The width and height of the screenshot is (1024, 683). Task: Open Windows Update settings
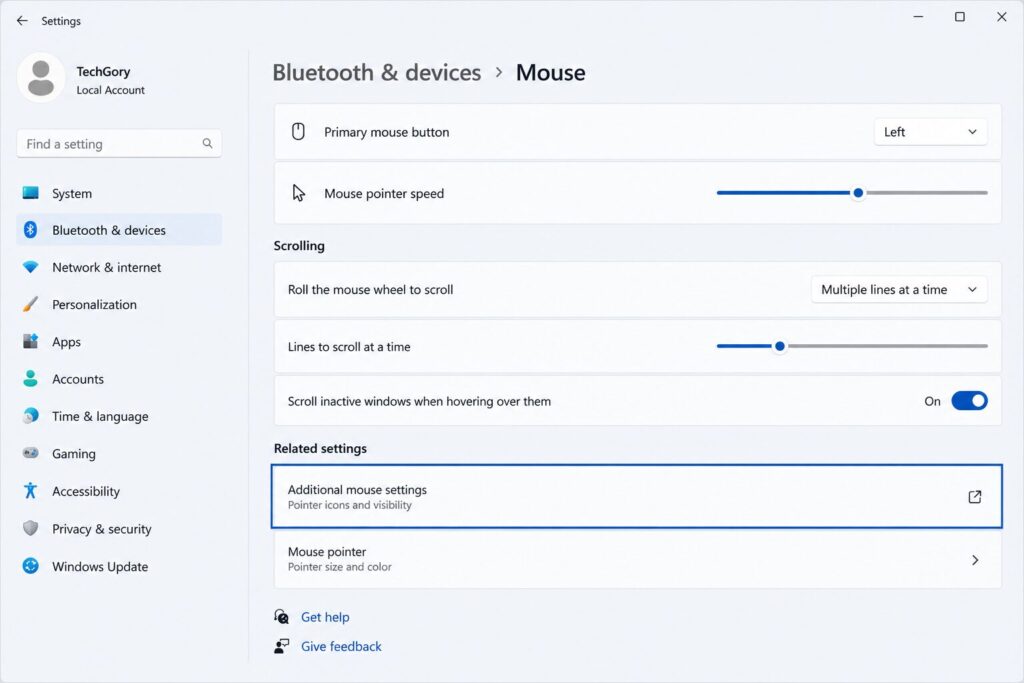[119, 566]
